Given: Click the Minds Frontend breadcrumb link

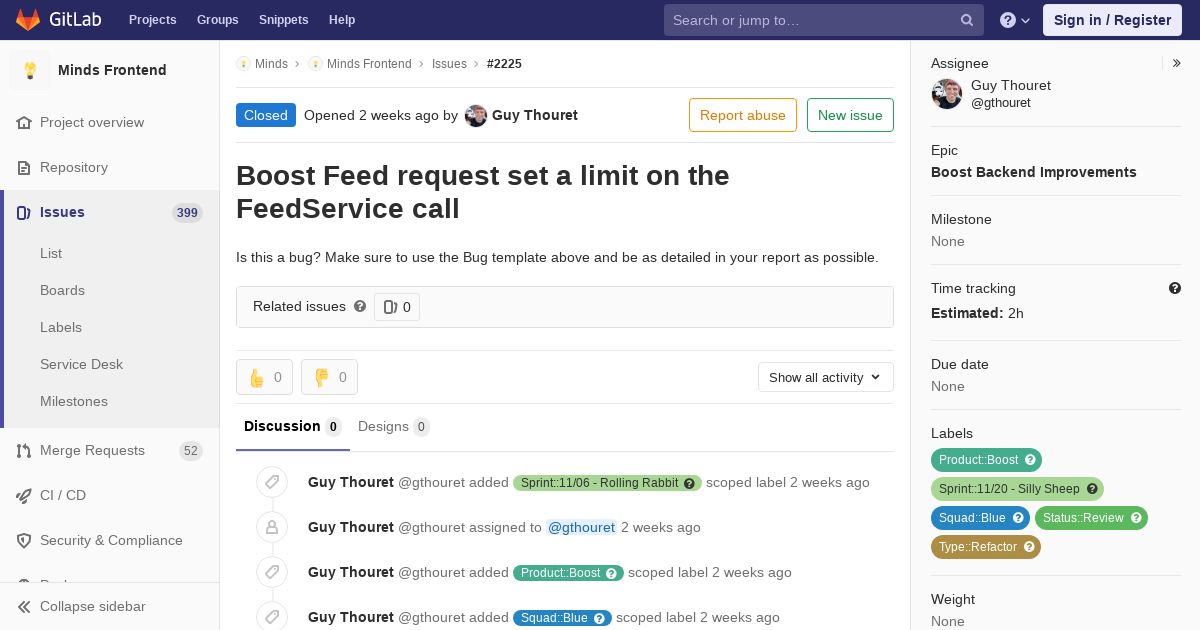Looking at the screenshot, I should point(369,63).
